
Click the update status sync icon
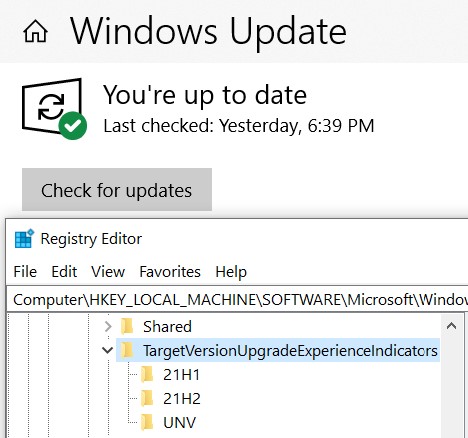pyautogui.click(x=54, y=108)
